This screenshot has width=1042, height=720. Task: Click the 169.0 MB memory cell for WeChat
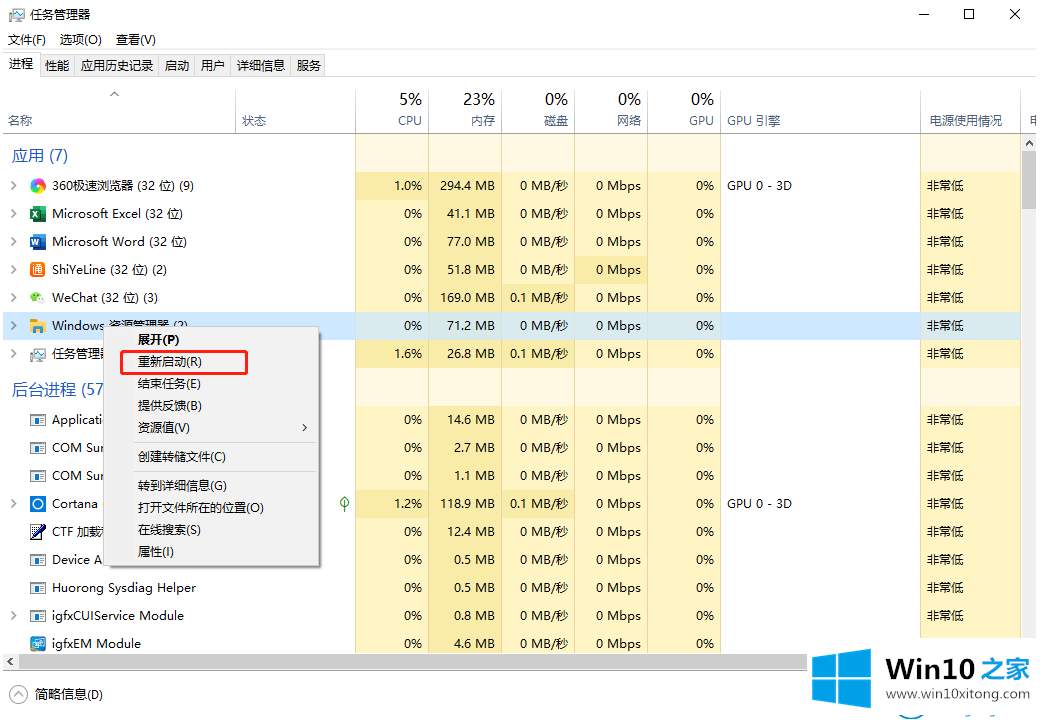point(465,297)
